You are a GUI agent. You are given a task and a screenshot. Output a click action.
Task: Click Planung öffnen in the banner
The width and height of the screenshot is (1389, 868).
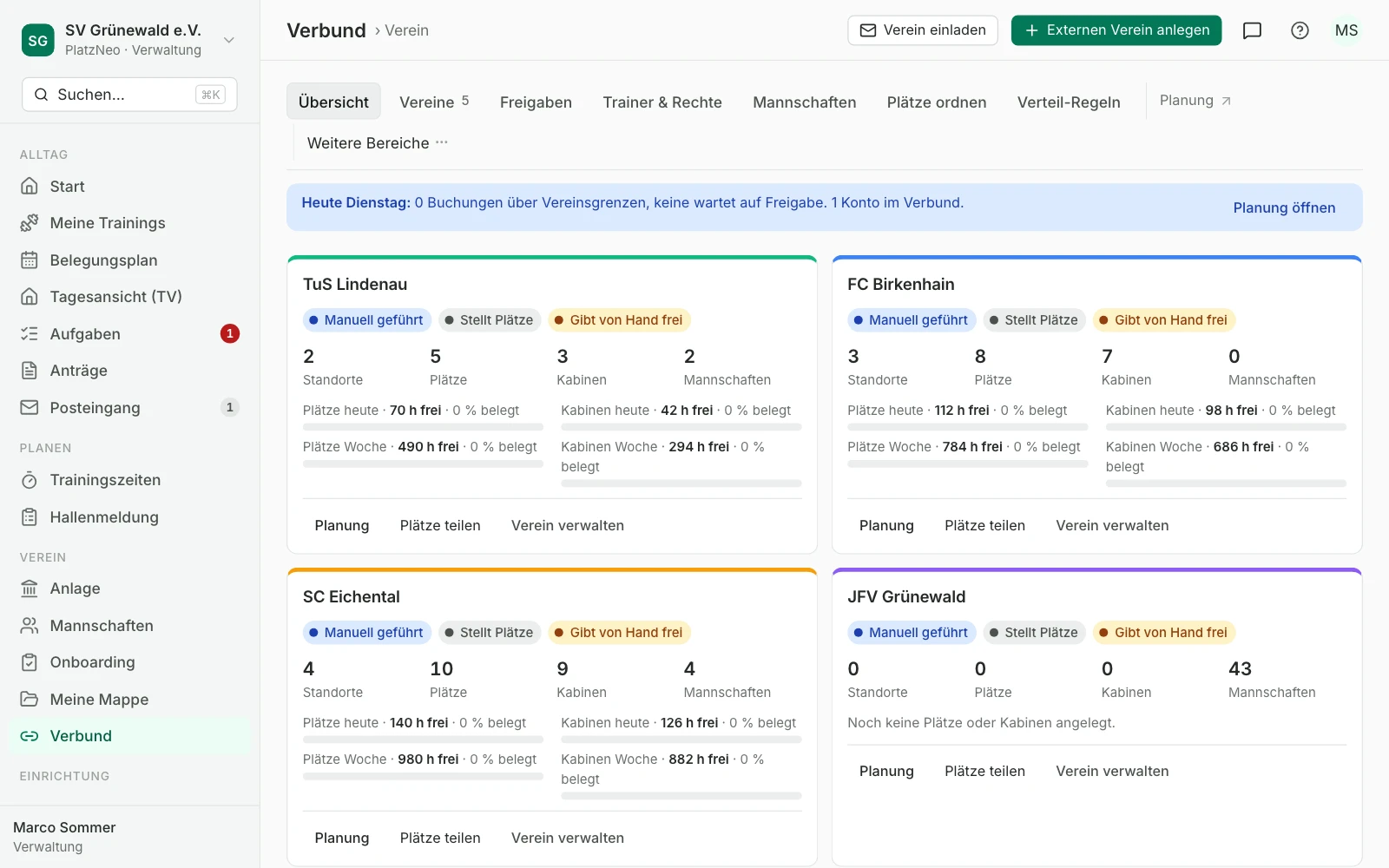click(x=1284, y=207)
